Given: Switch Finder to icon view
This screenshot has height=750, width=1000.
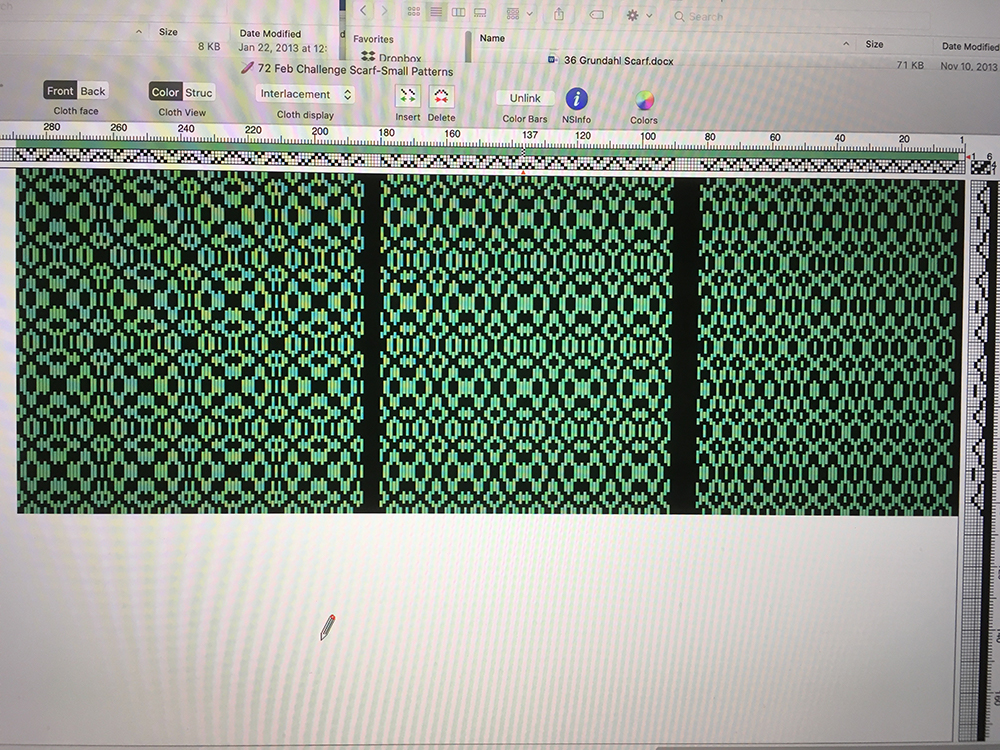Looking at the screenshot, I should (413, 13).
